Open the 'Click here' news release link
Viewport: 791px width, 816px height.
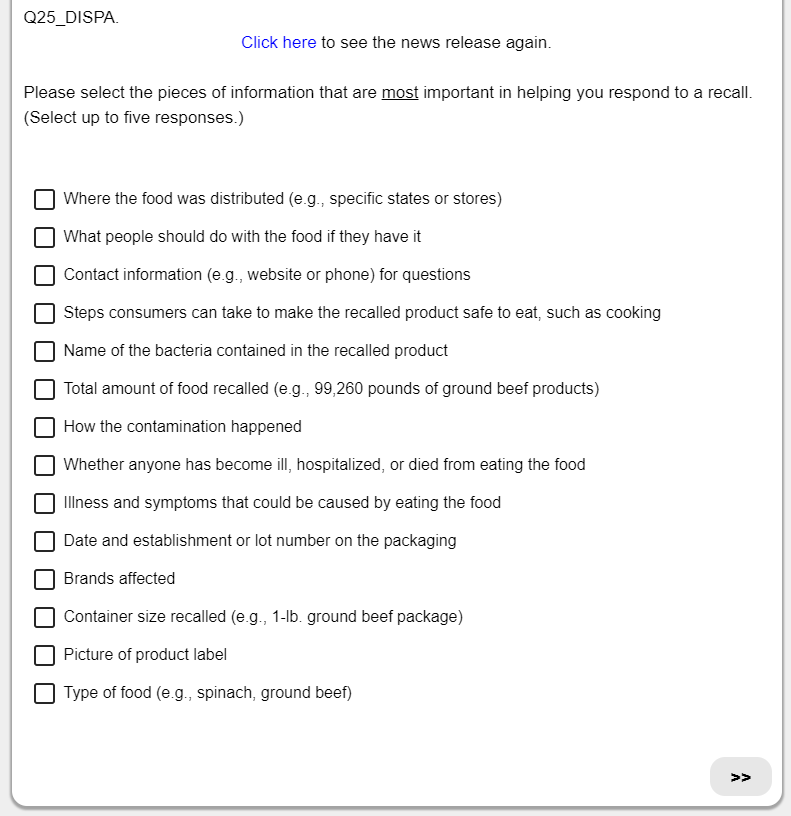click(278, 43)
